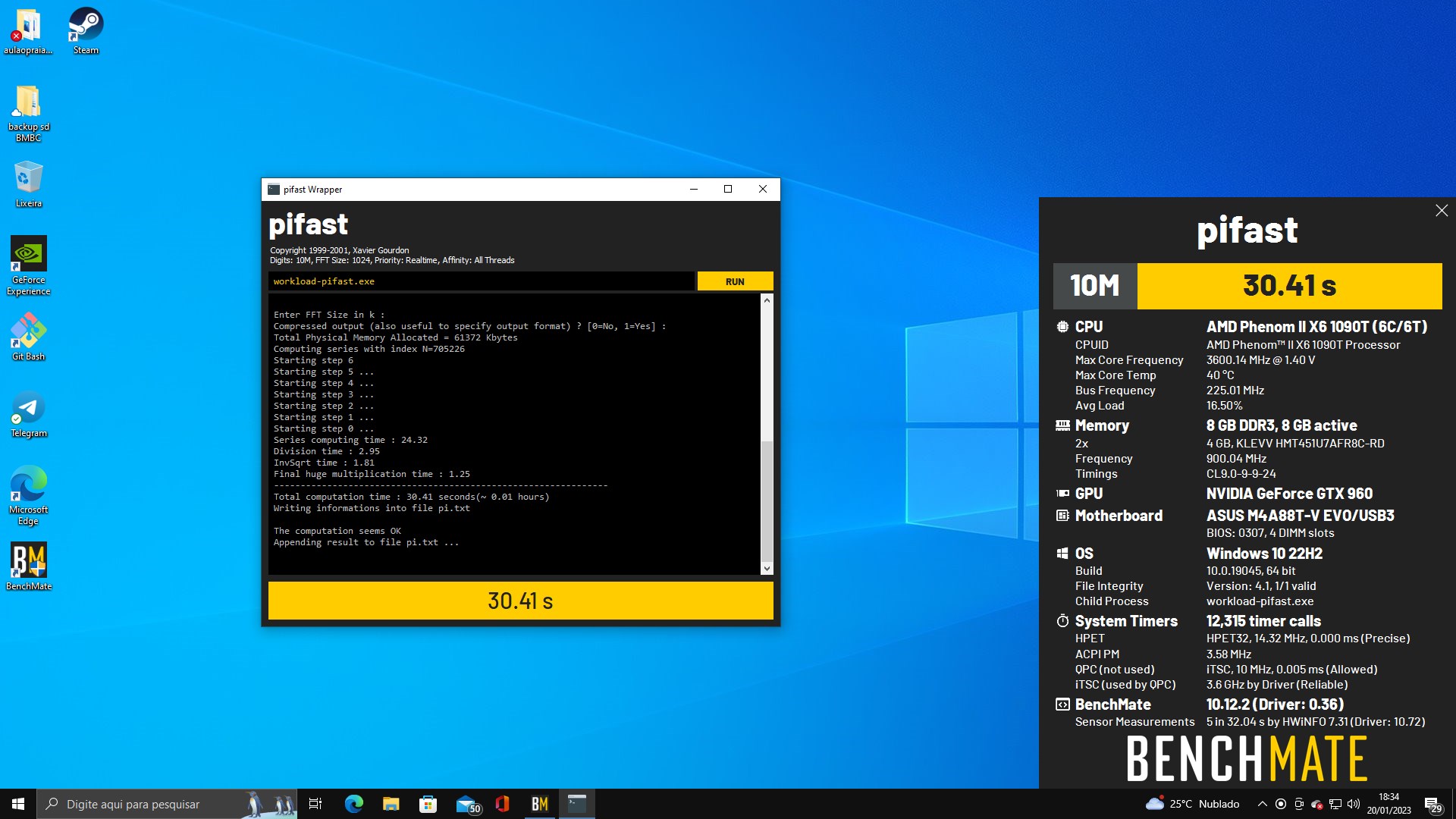Open Microsoft Store from the taskbar

(x=428, y=804)
